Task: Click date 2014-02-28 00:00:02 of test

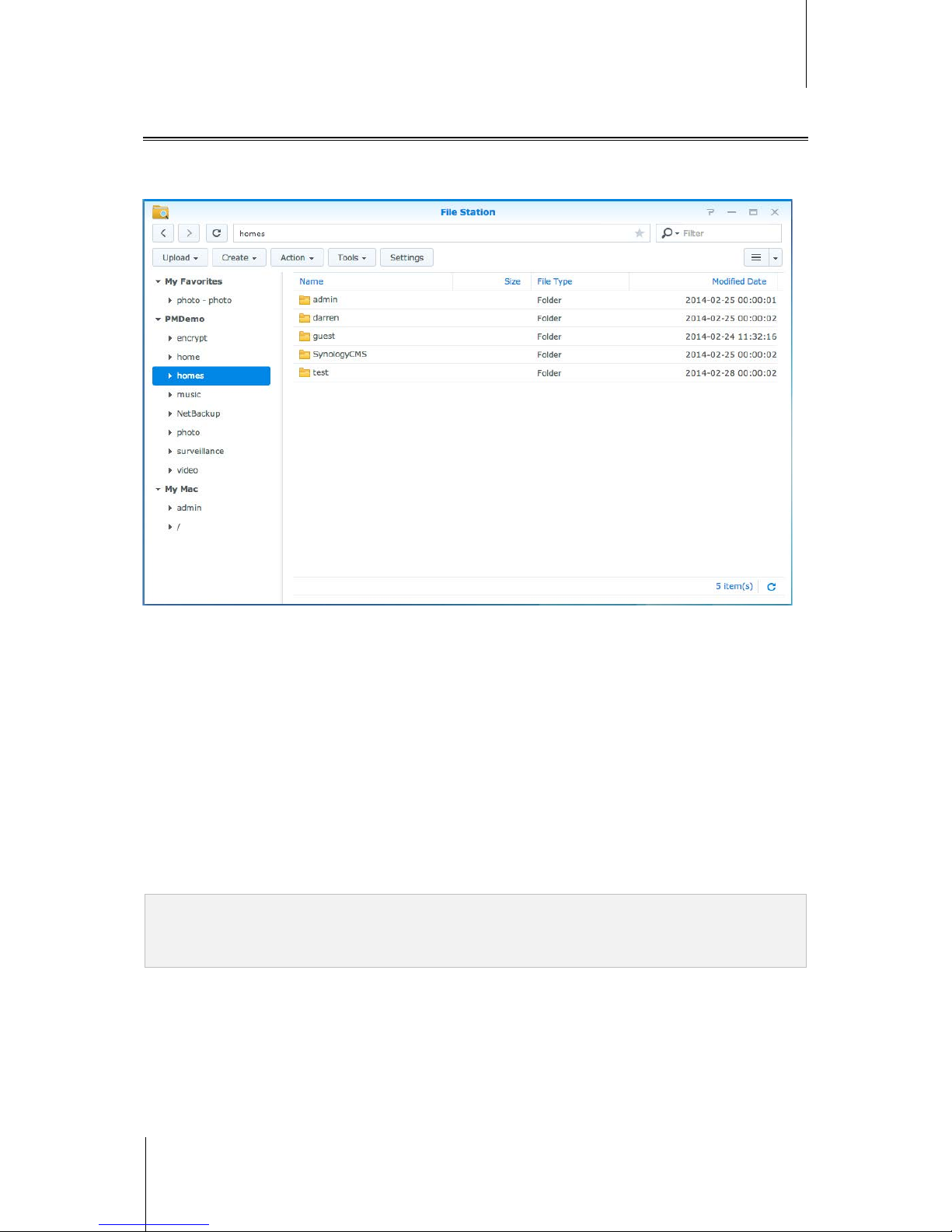Action: coord(731,373)
